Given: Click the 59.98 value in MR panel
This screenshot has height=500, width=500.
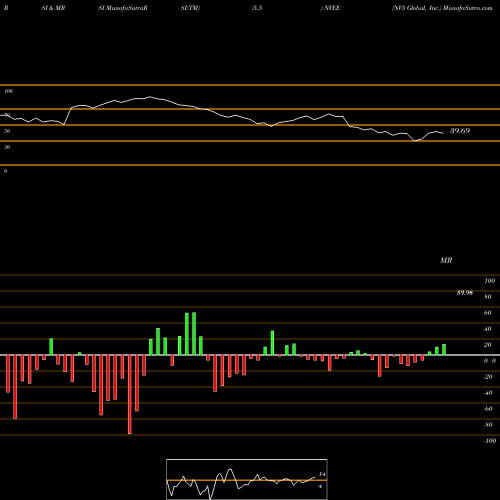Looking at the screenshot, I should (x=465, y=293).
